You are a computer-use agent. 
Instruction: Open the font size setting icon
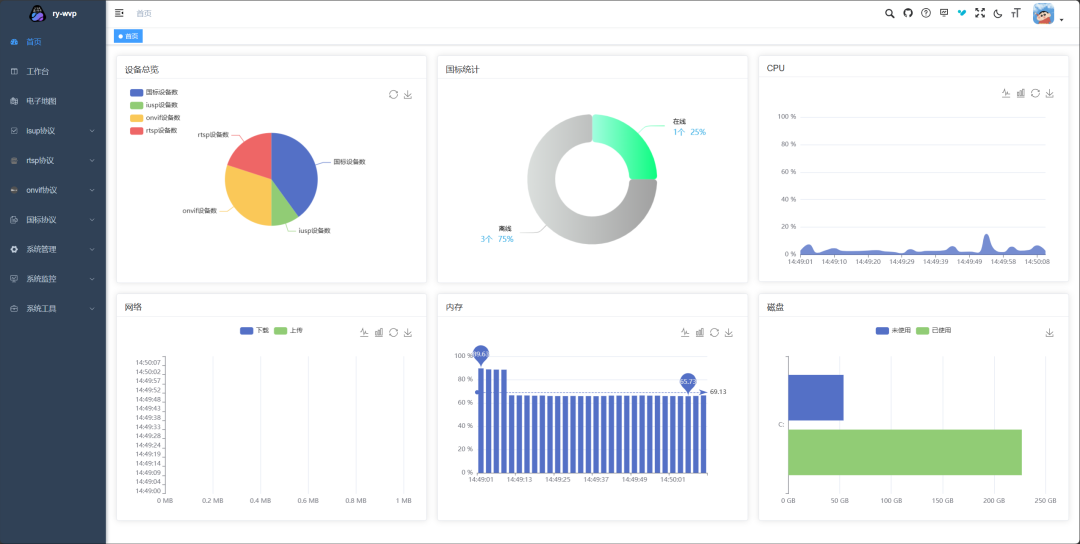(x=1016, y=13)
